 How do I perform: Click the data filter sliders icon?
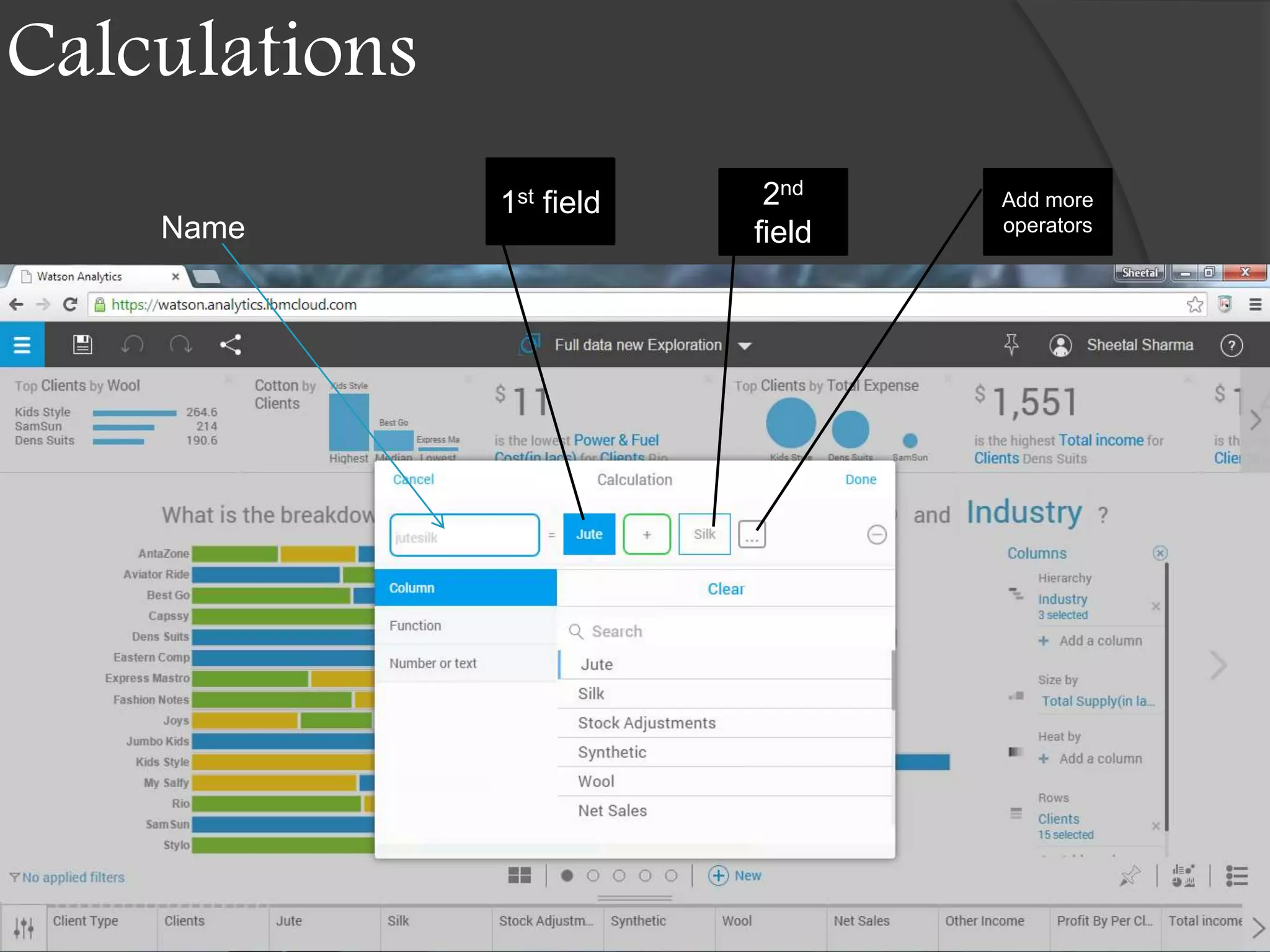[24, 927]
